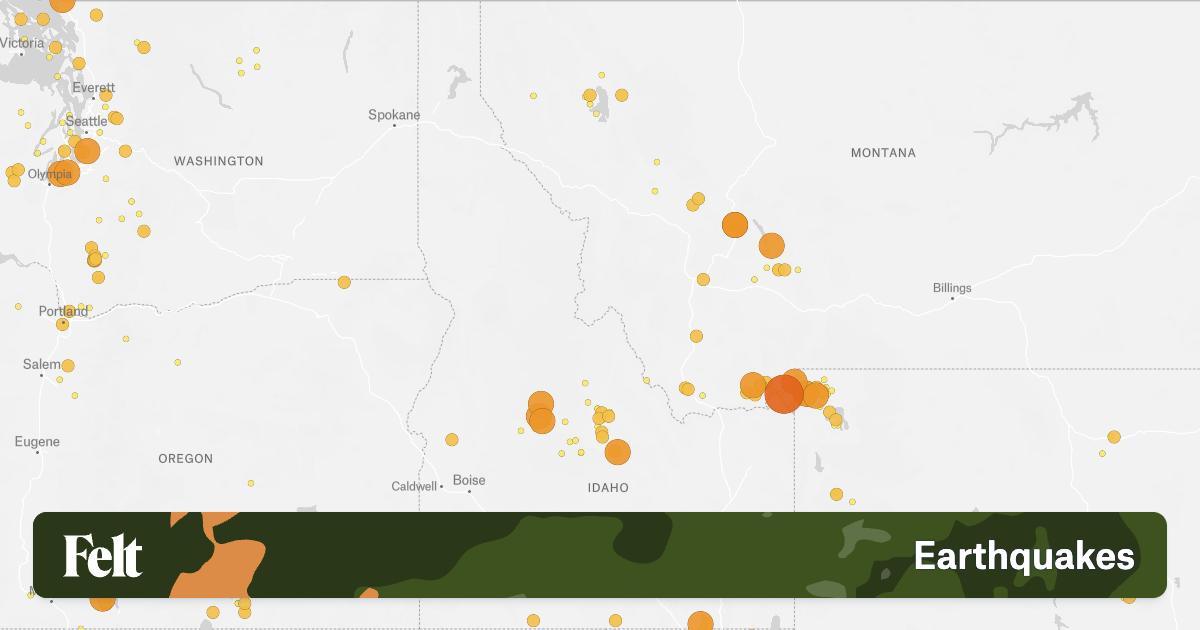Click the MONTANA state label
The width and height of the screenshot is (1200, 630).
point(883,153)
